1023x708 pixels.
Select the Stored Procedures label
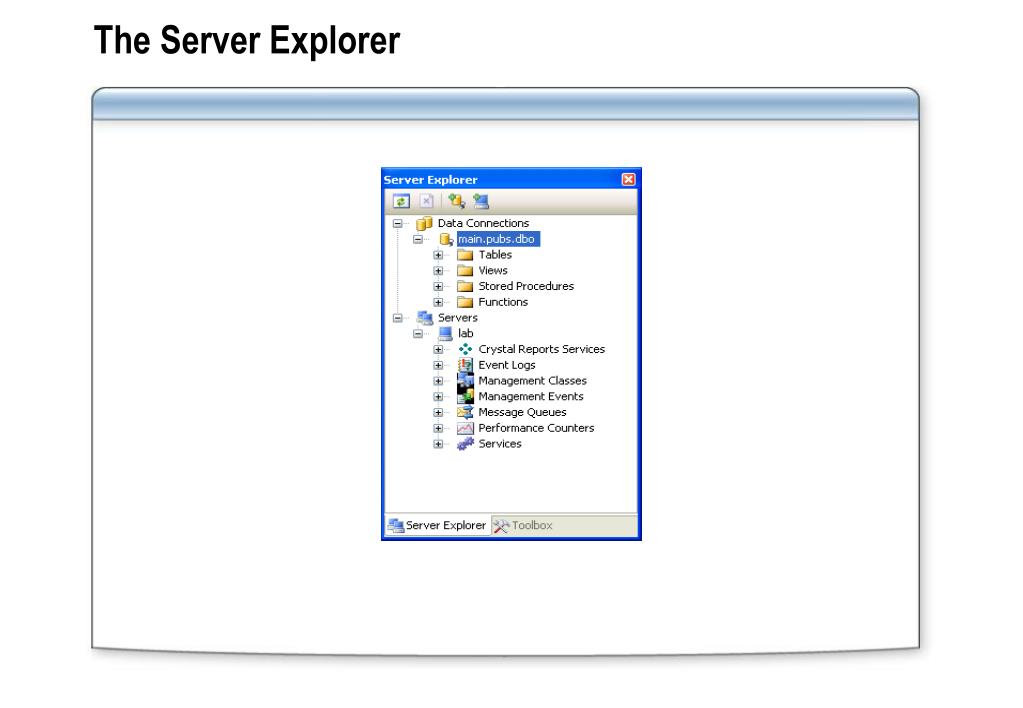pos(527,286)
